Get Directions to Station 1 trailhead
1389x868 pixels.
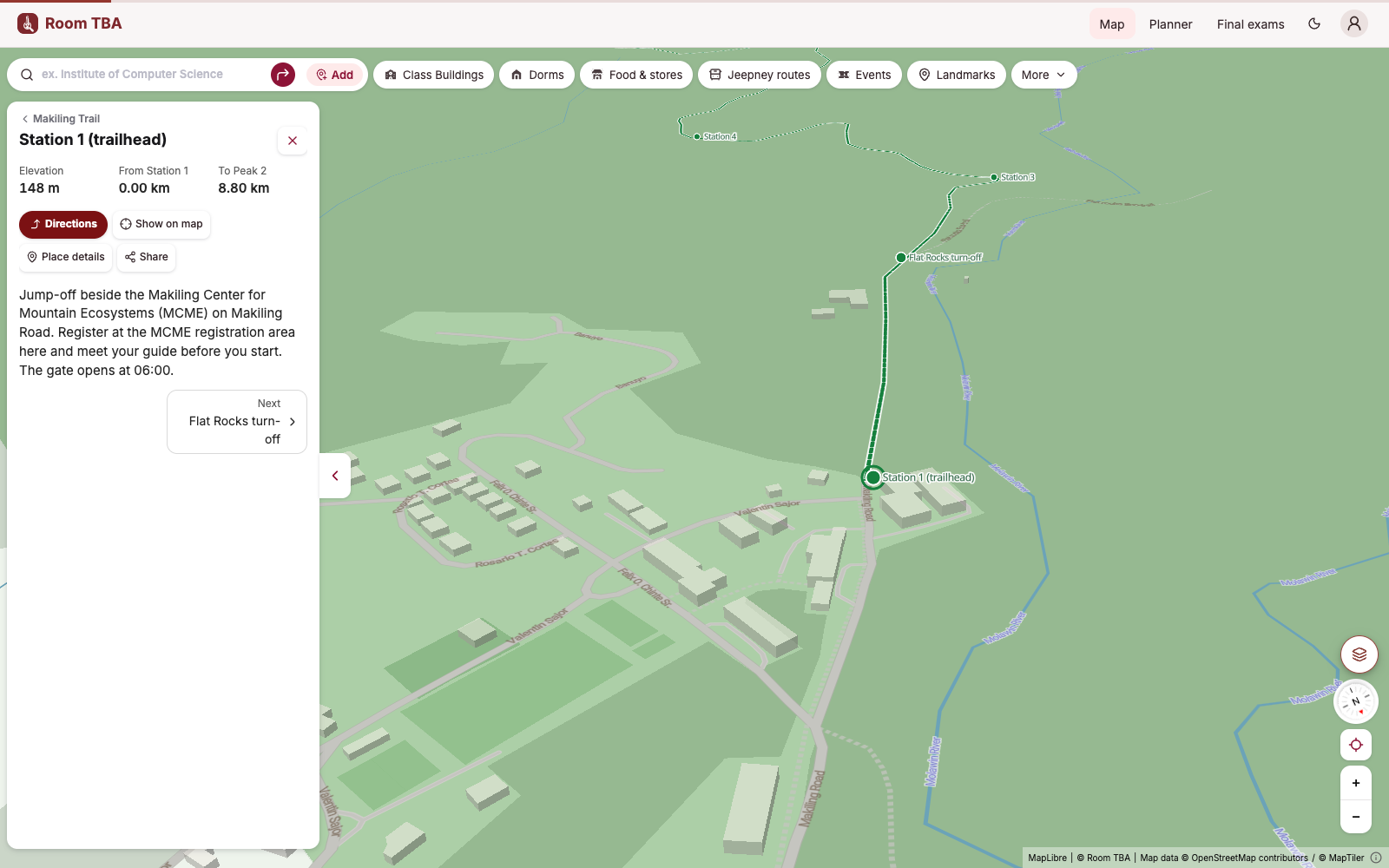tap(63, 224)
